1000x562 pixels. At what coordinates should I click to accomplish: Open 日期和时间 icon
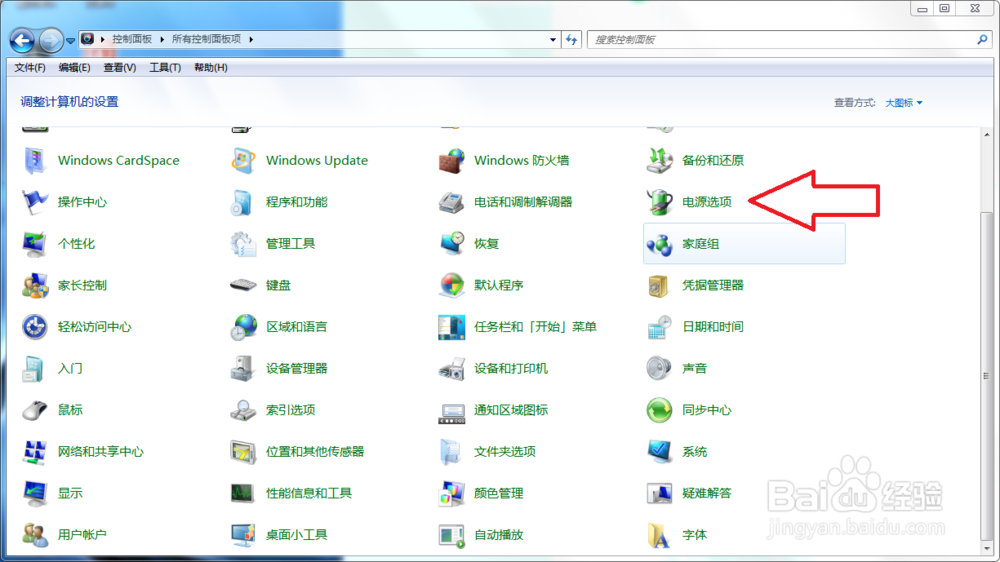click(x=659, y=327)
